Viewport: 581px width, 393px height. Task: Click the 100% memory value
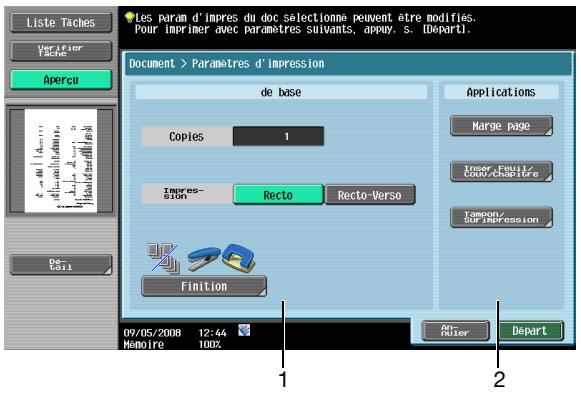(x=210, y=344)
